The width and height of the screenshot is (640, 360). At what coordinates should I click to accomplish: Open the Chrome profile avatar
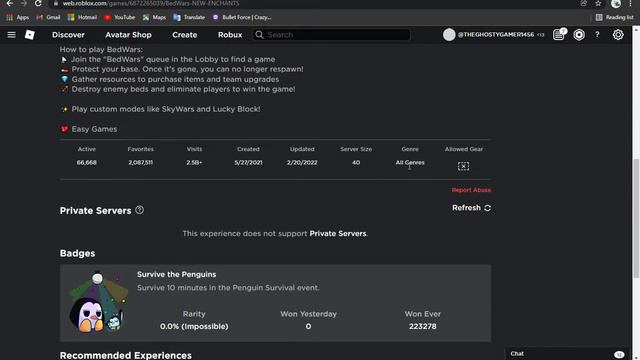[x=616, y=3]
